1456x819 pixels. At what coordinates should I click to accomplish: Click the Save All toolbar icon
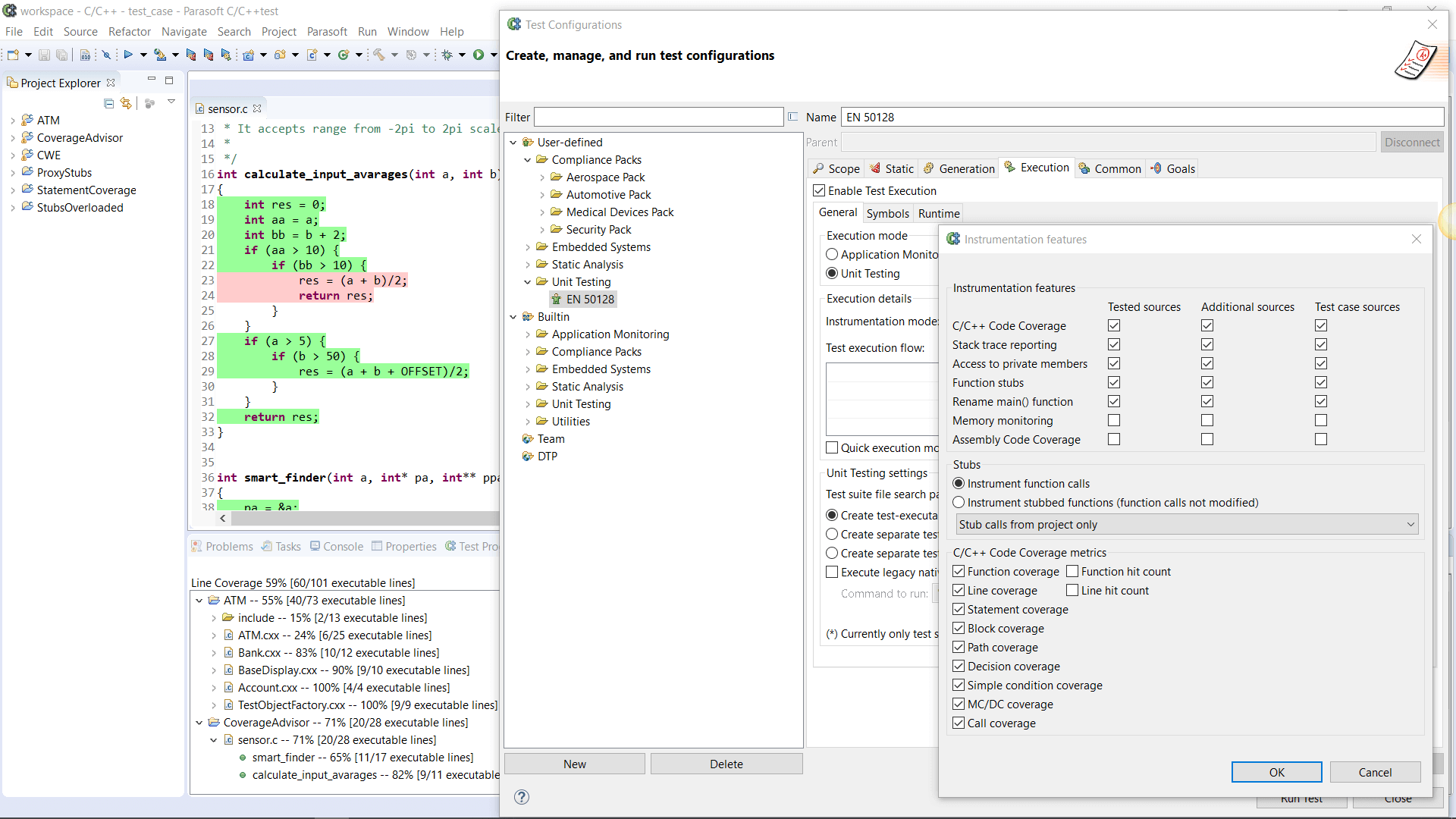tap(62, 55)
